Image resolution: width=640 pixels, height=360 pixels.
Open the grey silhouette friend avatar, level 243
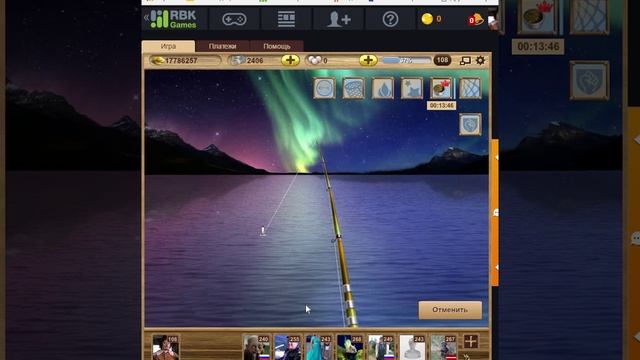click(x=412, y=347)
